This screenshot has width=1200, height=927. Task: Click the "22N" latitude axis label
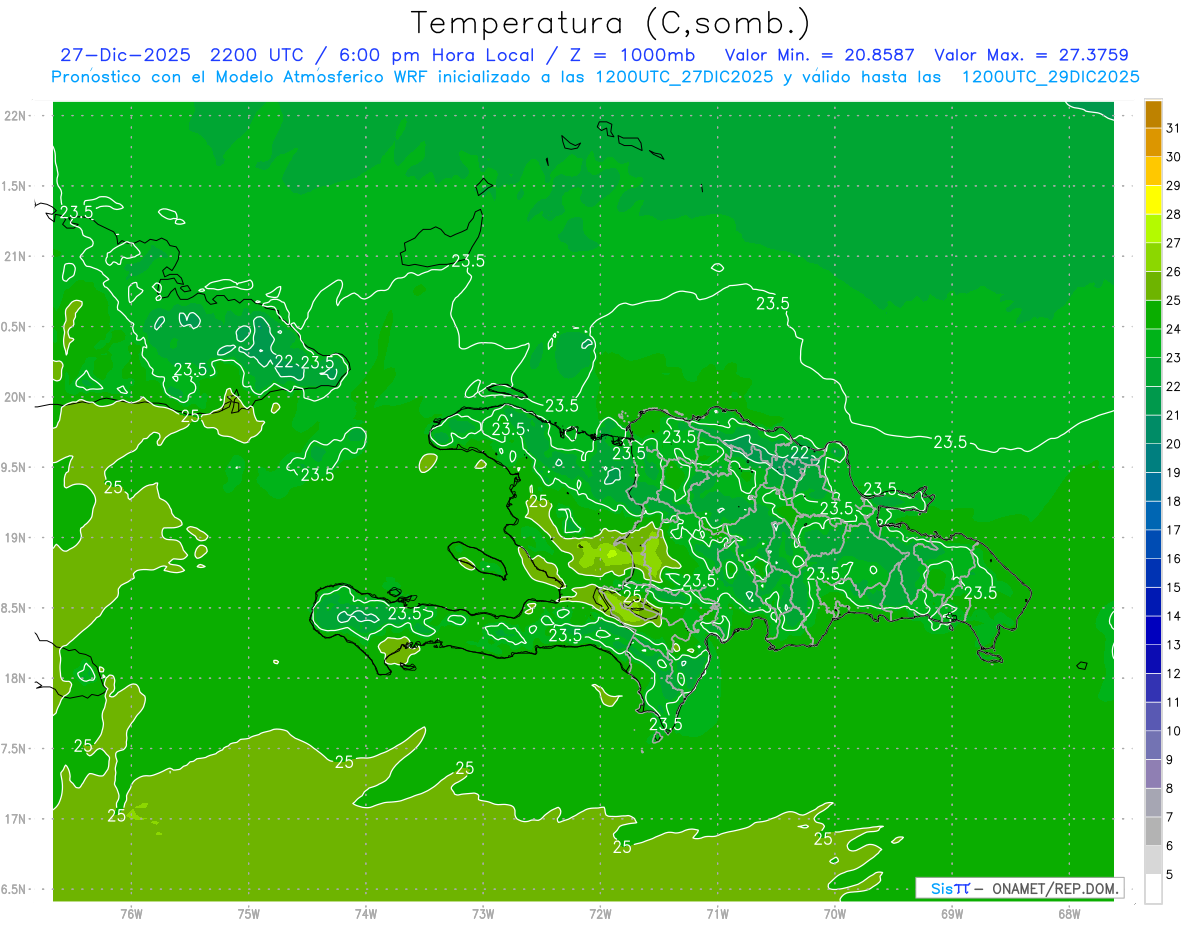coord(16,115)
